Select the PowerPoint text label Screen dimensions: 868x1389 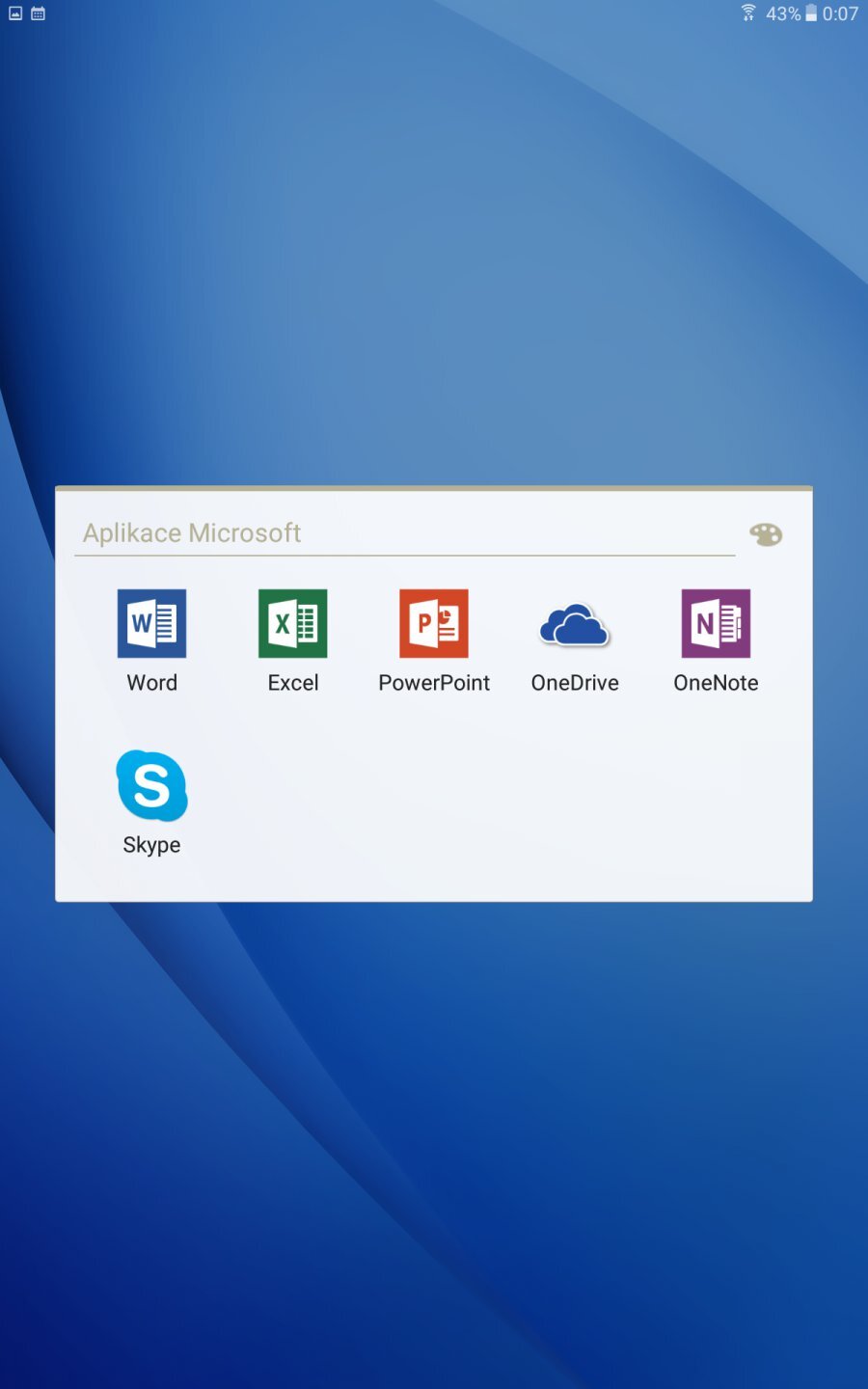pos(434,683)
